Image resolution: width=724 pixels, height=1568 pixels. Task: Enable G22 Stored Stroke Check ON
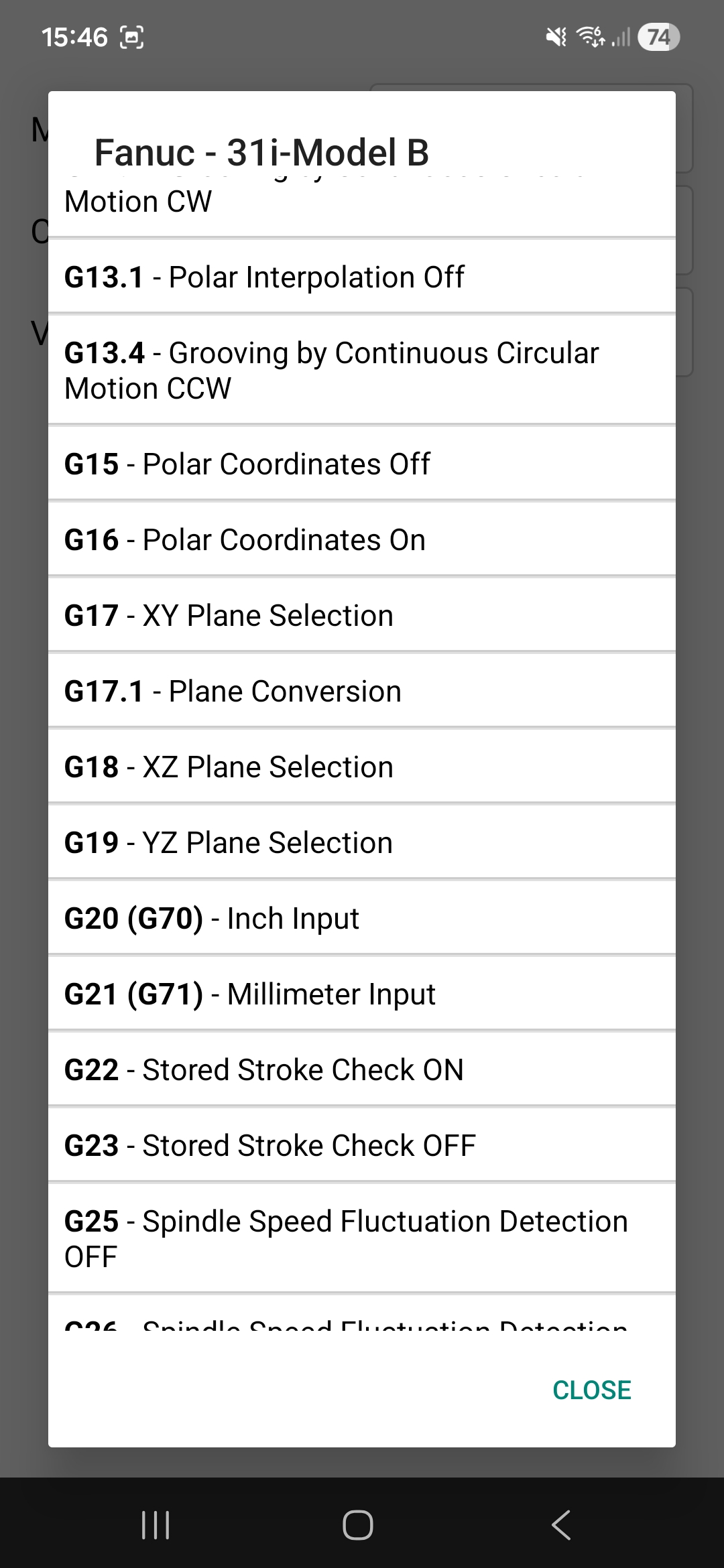(362, 1069)
